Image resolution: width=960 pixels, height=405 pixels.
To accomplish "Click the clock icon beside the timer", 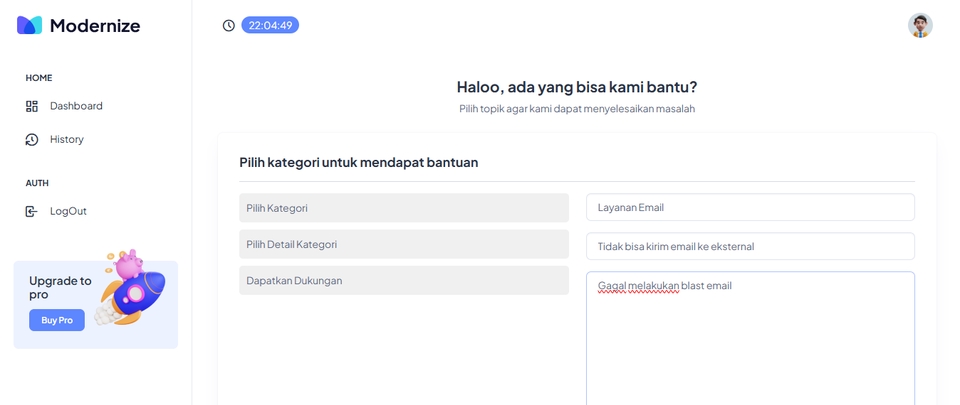I will pyautogui.click(x=228, y=25).
